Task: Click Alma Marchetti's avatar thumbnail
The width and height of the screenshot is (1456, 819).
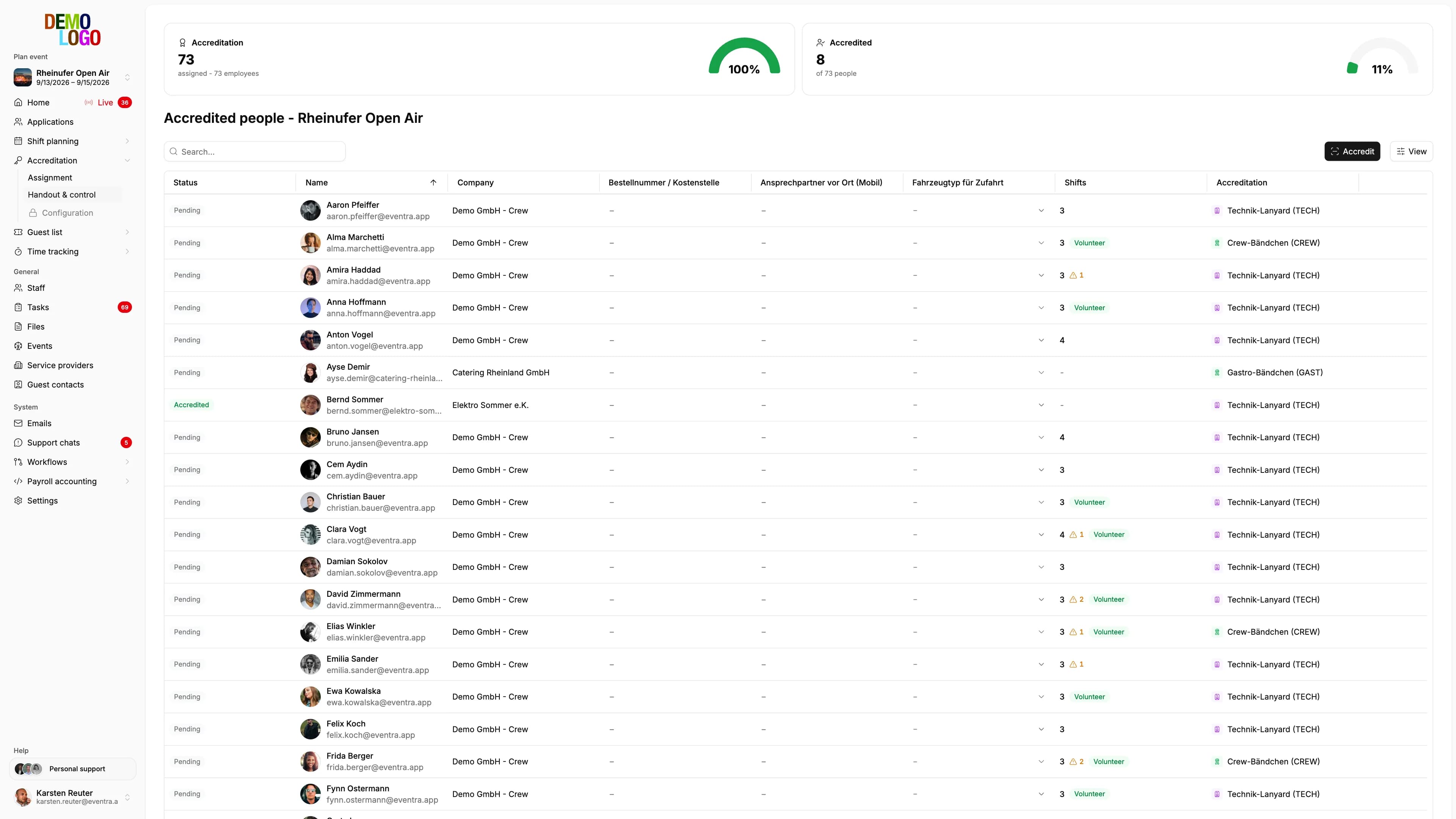Action: [310, 243]
